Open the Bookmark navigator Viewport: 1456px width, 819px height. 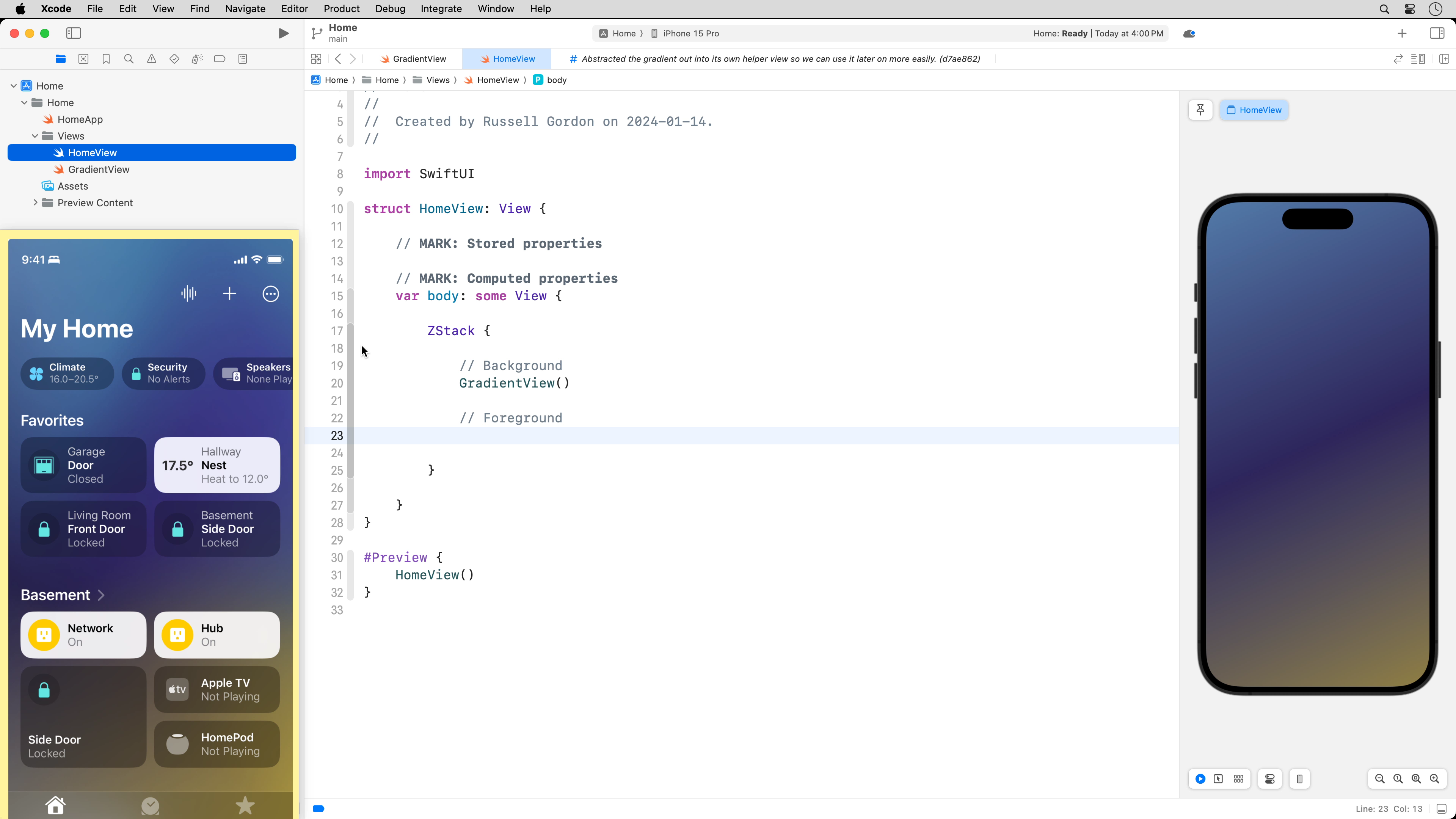coord(106,59)
